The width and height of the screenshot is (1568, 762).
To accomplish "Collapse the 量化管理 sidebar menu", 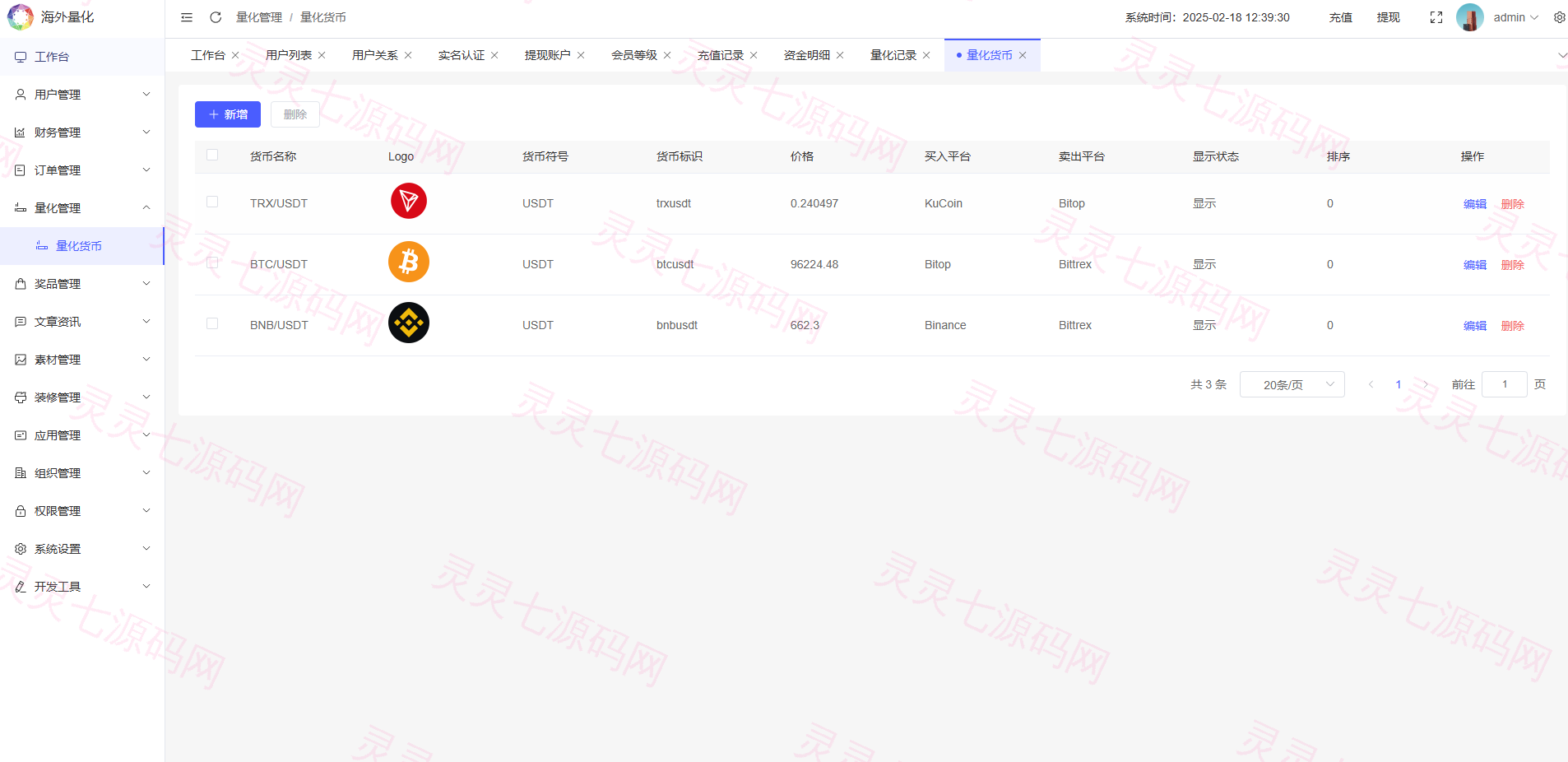I will coord(82,208).
